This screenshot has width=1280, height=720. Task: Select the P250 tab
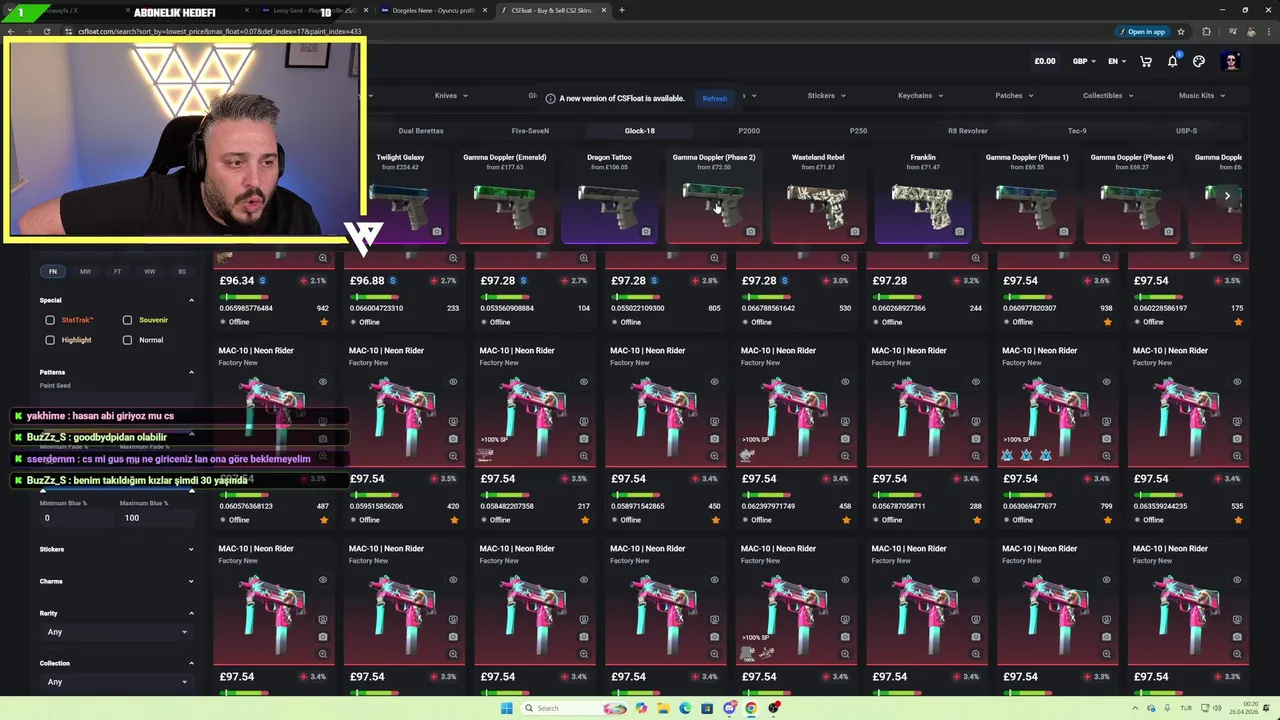click(858, 131)
